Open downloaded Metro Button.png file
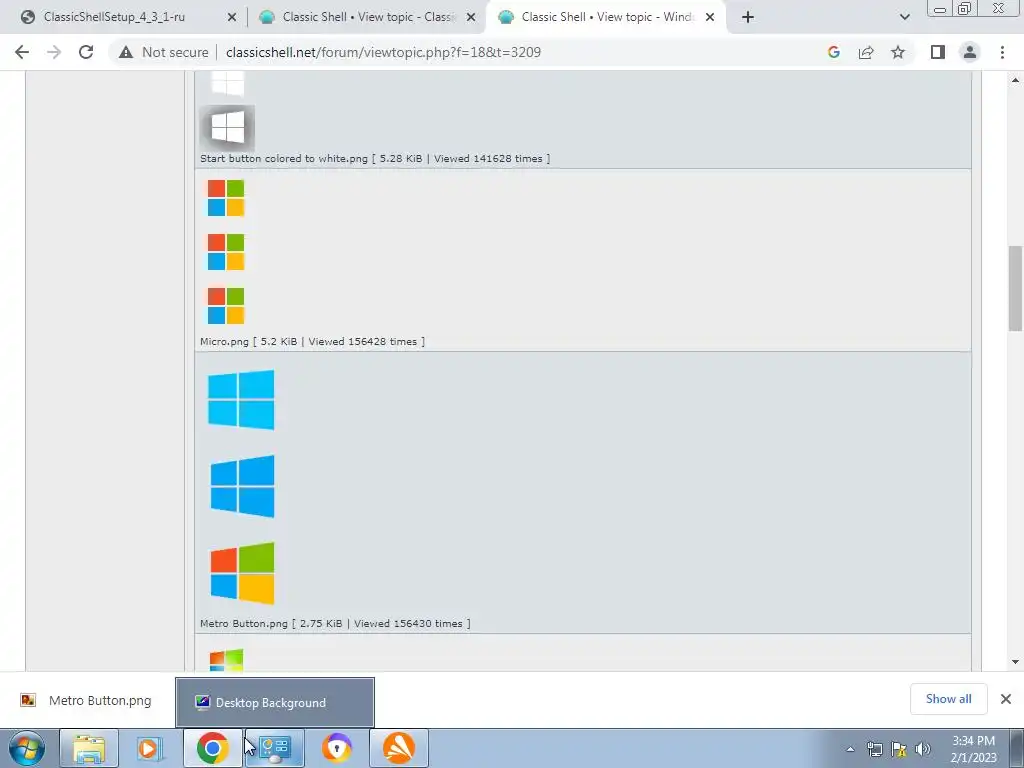Viewport: 1024px width, 768px height. pyautogui.click(x=86, y=701)
